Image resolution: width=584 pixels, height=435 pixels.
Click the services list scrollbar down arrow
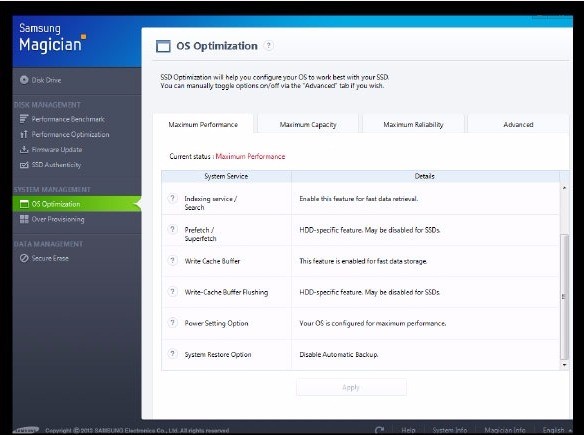click(x=564, y=365)
